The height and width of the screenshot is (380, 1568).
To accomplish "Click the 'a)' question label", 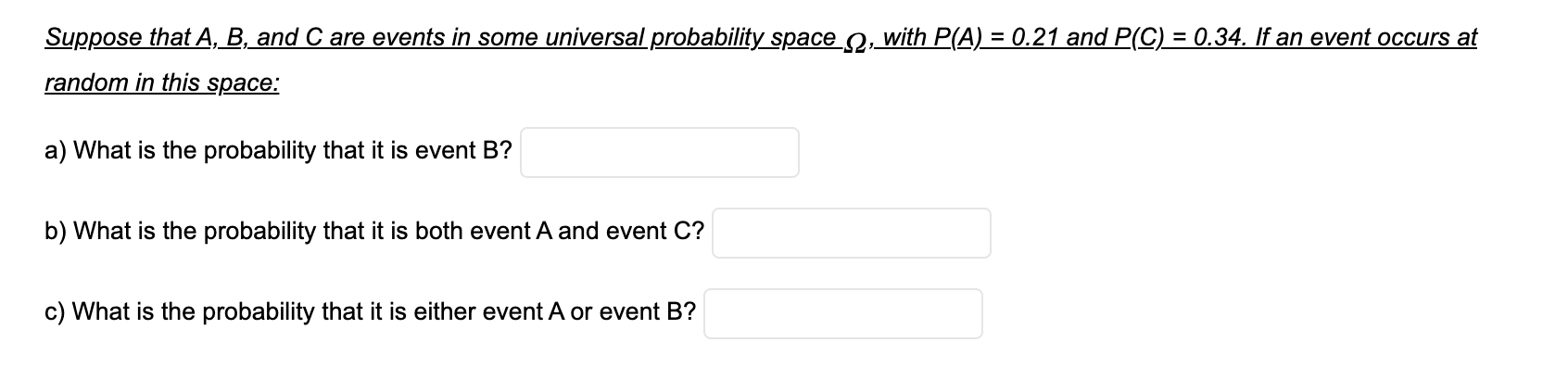I will [x=56, y=151].
